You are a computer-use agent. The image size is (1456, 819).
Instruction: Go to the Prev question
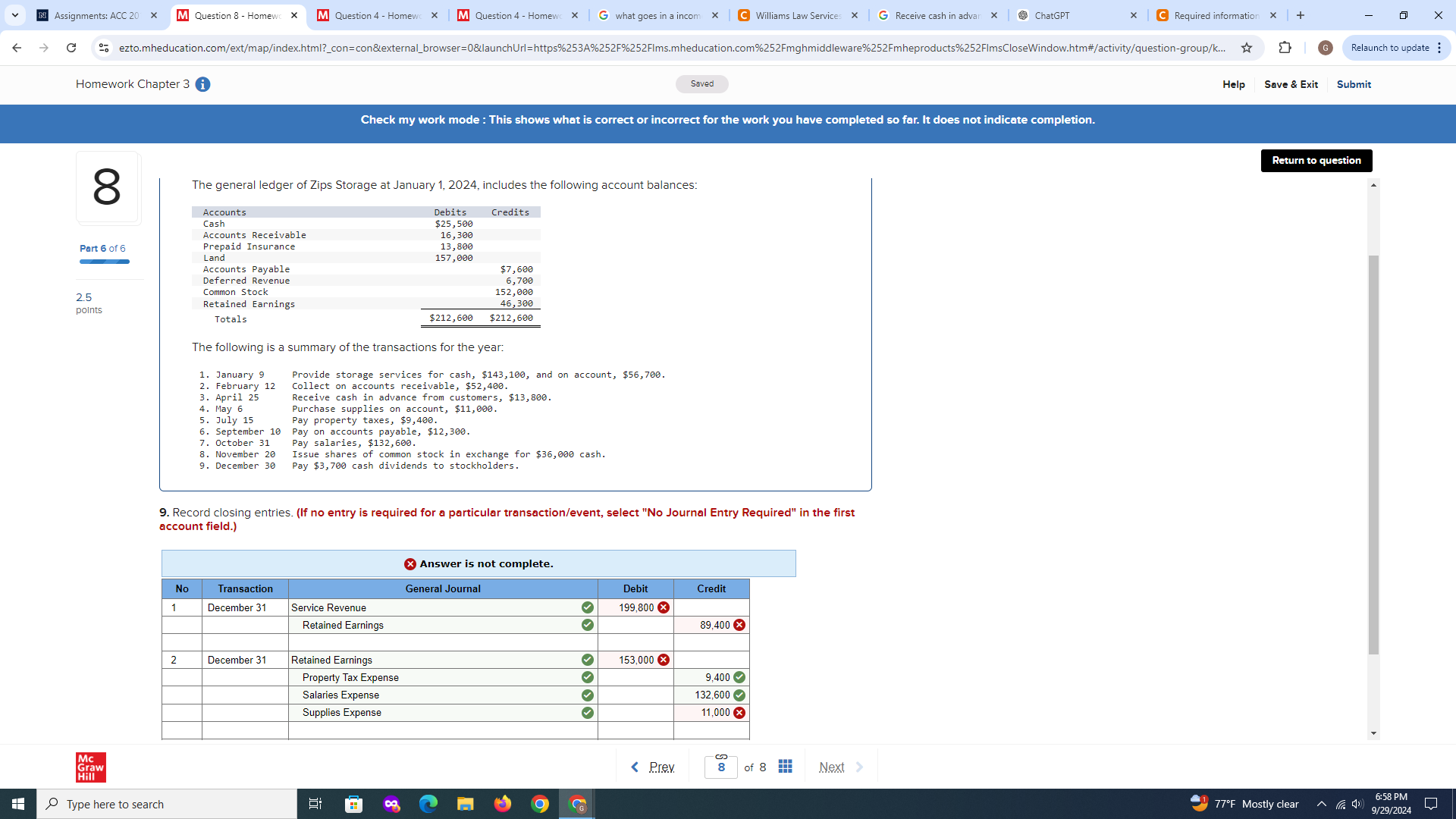coord(653,767)
